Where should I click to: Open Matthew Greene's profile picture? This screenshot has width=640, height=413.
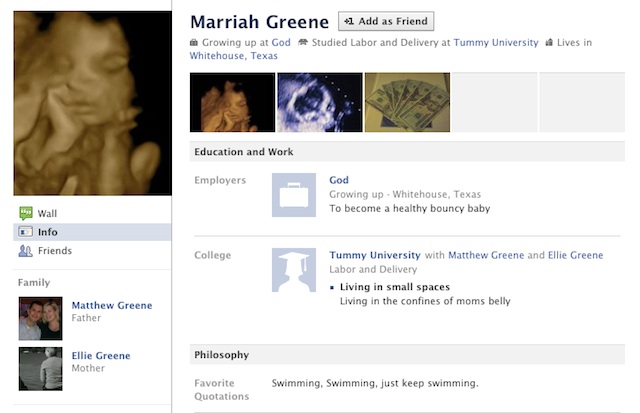coord(40,318)
